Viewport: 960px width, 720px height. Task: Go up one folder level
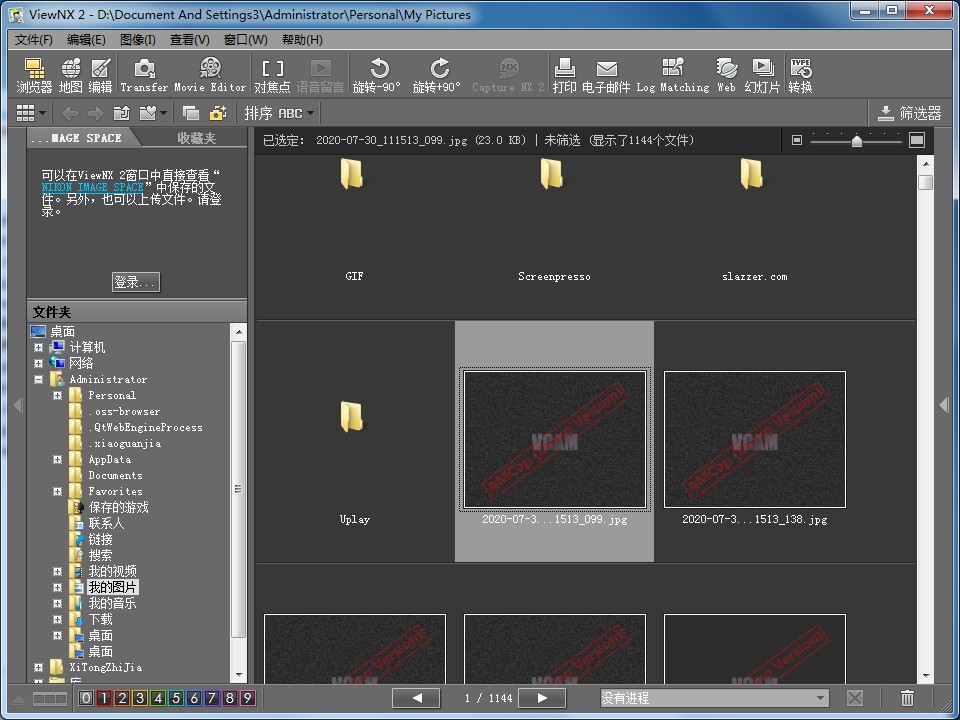click(122, 113)
